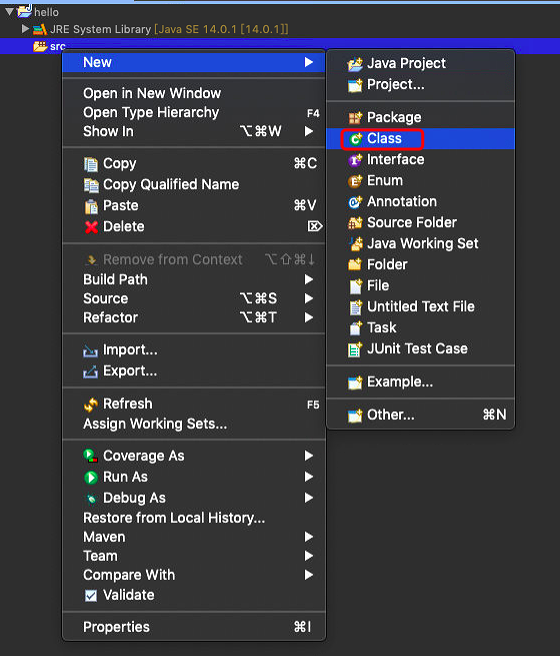Select the hello project name
Screen dimensions: 560x656
coord(46,12)
